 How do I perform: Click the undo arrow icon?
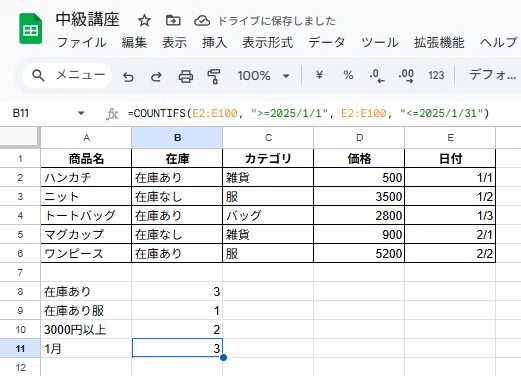(x=128, y=77)
